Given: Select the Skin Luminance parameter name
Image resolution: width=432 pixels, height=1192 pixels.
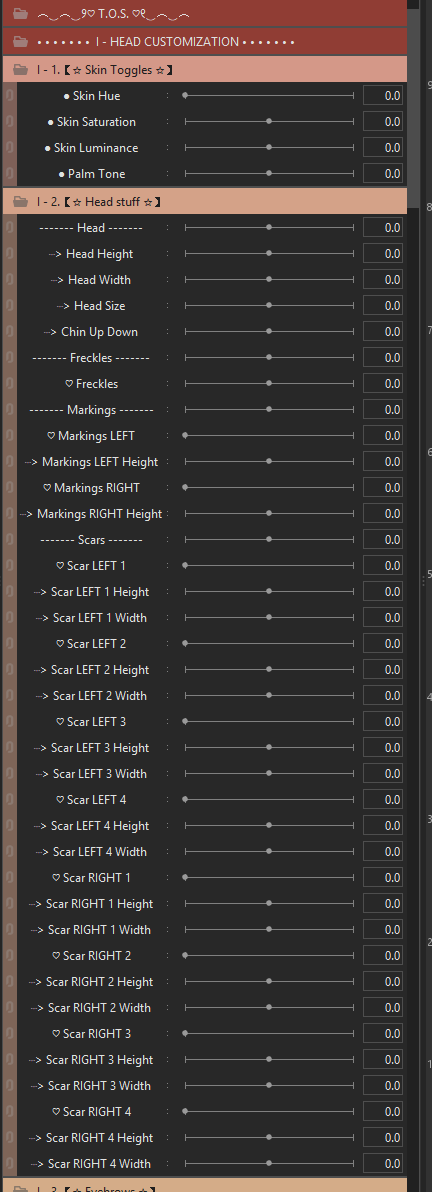Looking at the screenshot, I should 91,147.
